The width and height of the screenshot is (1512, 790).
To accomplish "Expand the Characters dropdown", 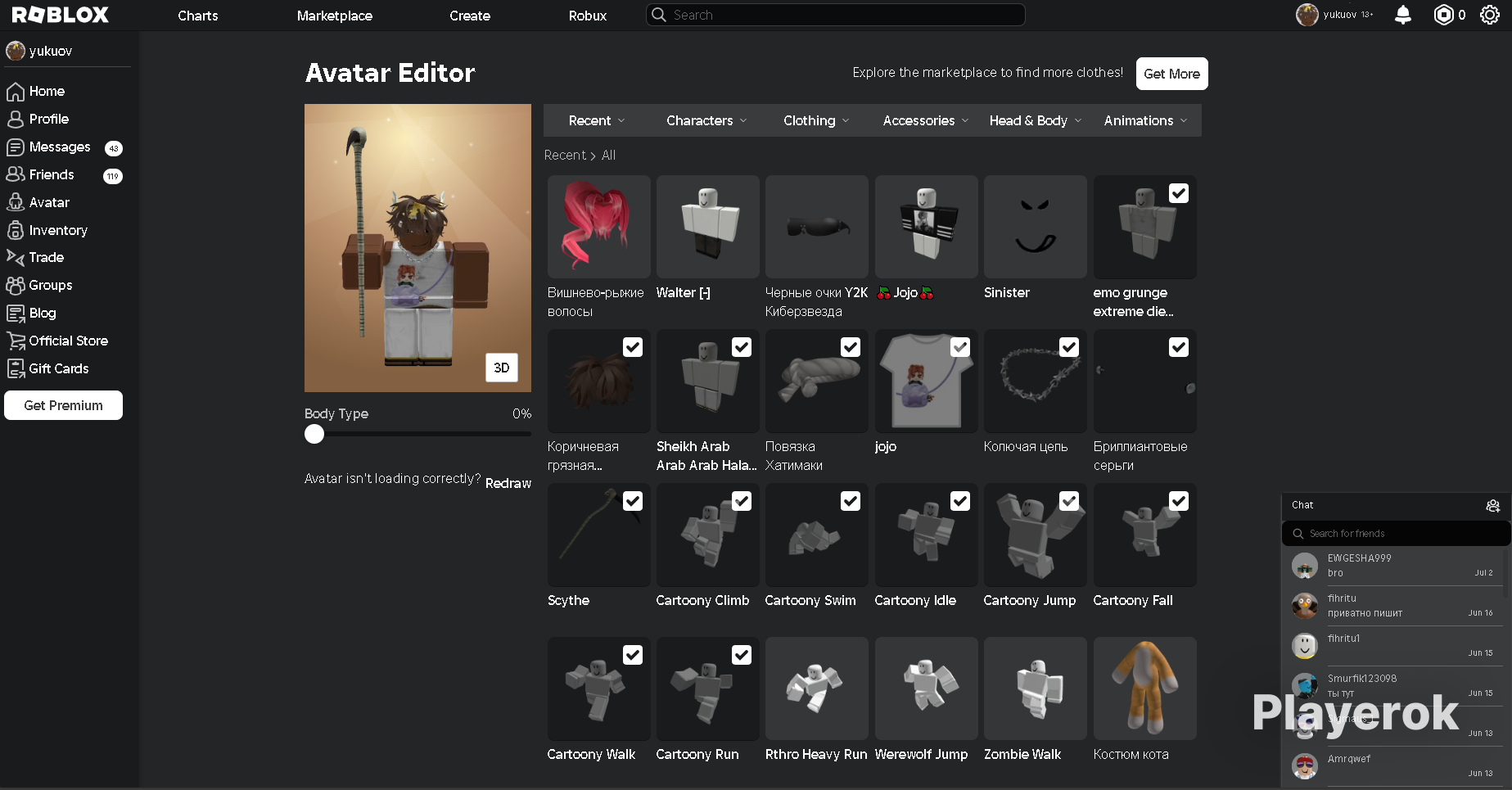I will point(706,120).
